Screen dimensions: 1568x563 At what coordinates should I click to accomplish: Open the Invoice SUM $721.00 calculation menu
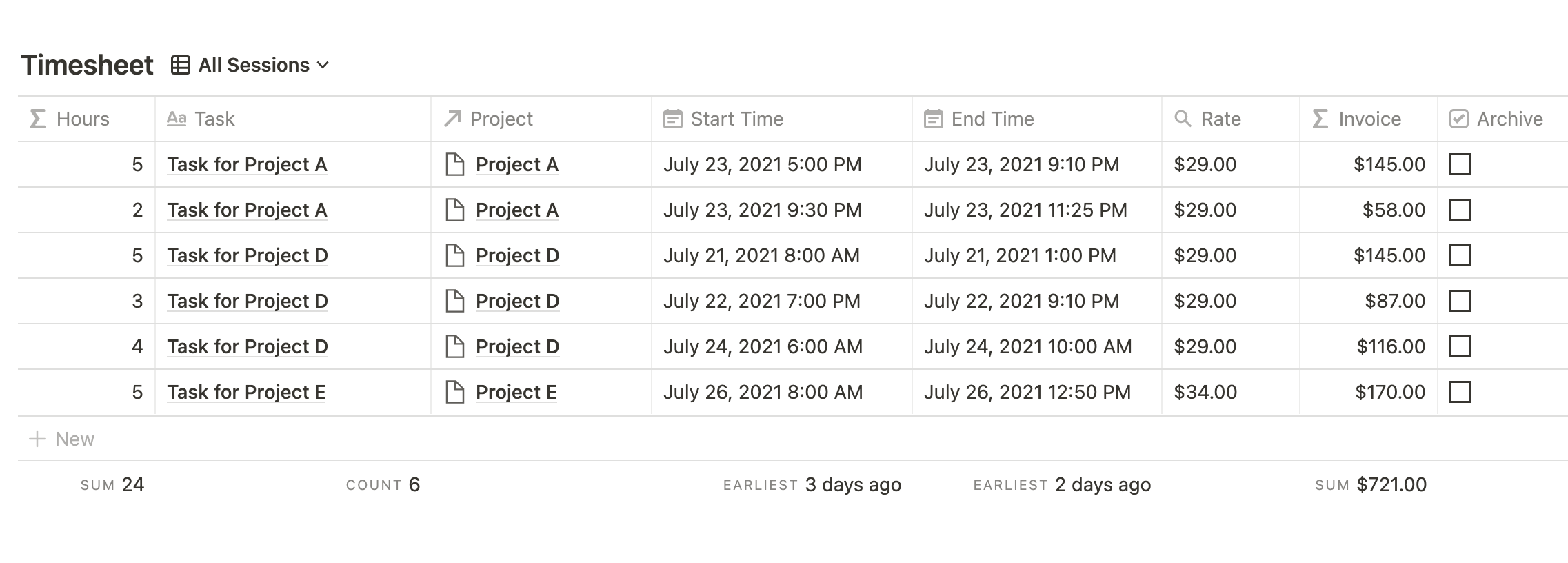click(x=1370, y=484)
